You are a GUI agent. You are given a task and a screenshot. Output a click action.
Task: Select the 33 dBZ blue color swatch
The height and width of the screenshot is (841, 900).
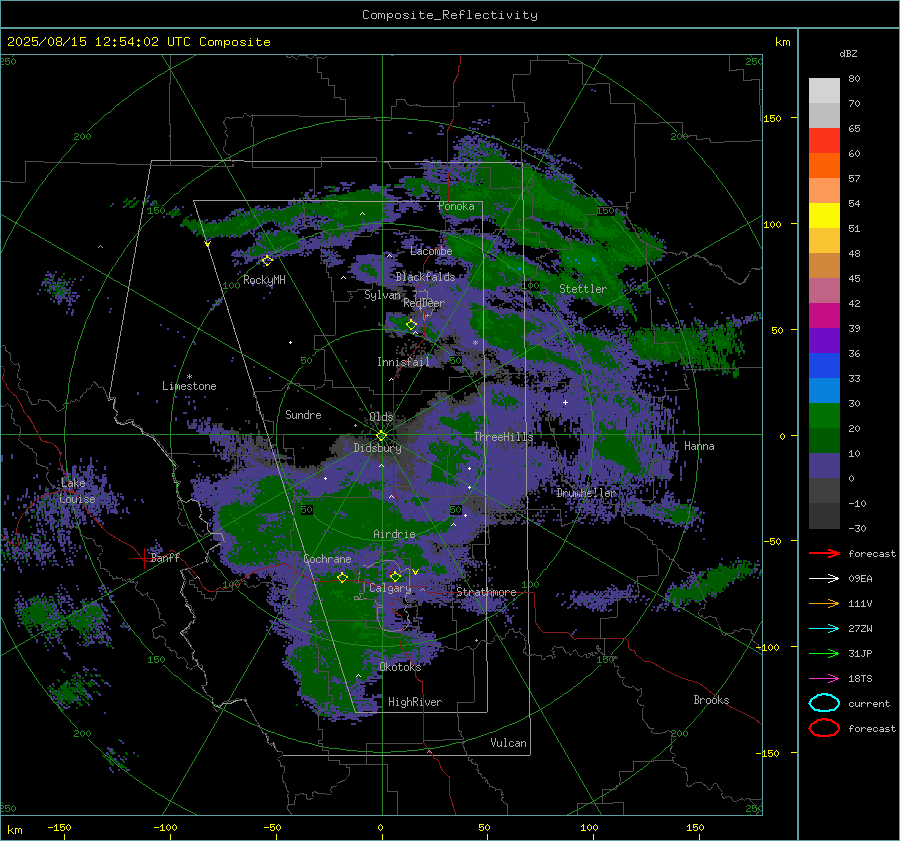pos(824,366)
